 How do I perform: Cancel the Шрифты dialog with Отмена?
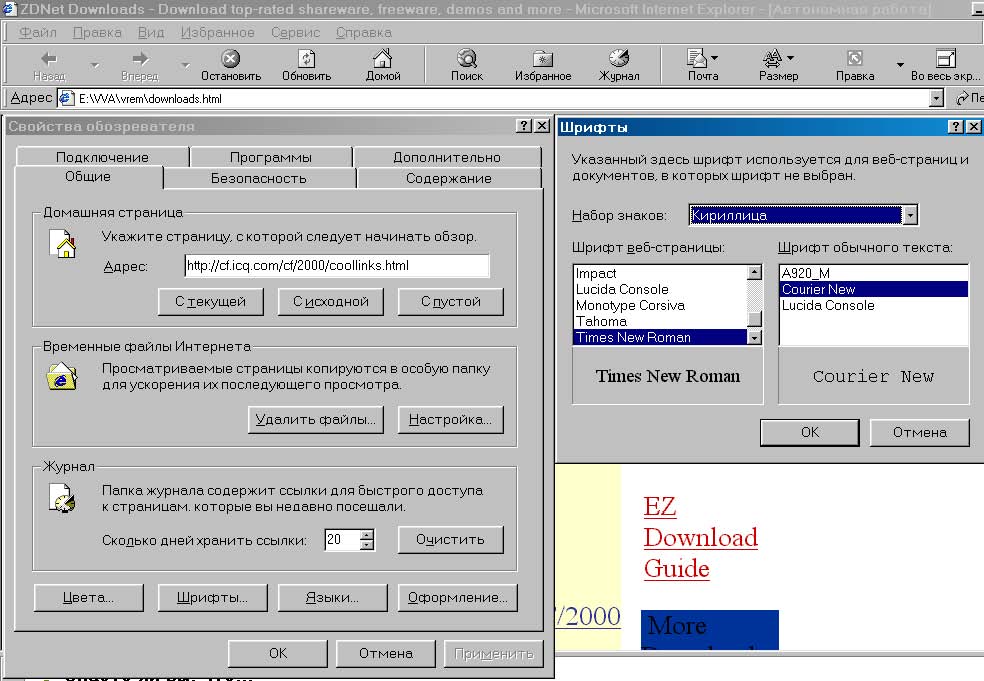pyautogui.click(x=919, y=432)
